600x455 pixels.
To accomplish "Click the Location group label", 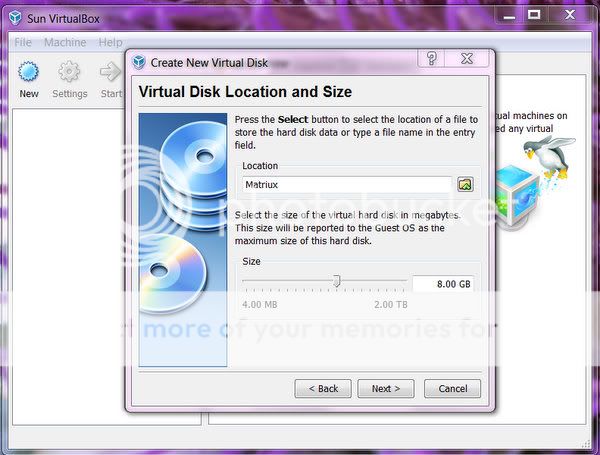I will click(260, 166).
